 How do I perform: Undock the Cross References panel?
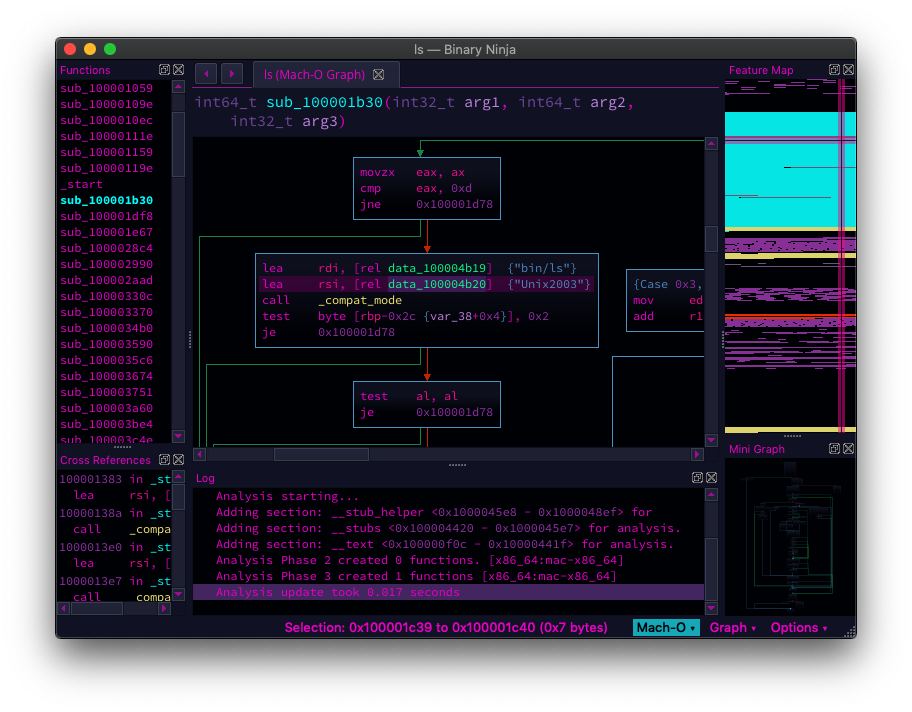pyautogui.click(x=164, y=460)
